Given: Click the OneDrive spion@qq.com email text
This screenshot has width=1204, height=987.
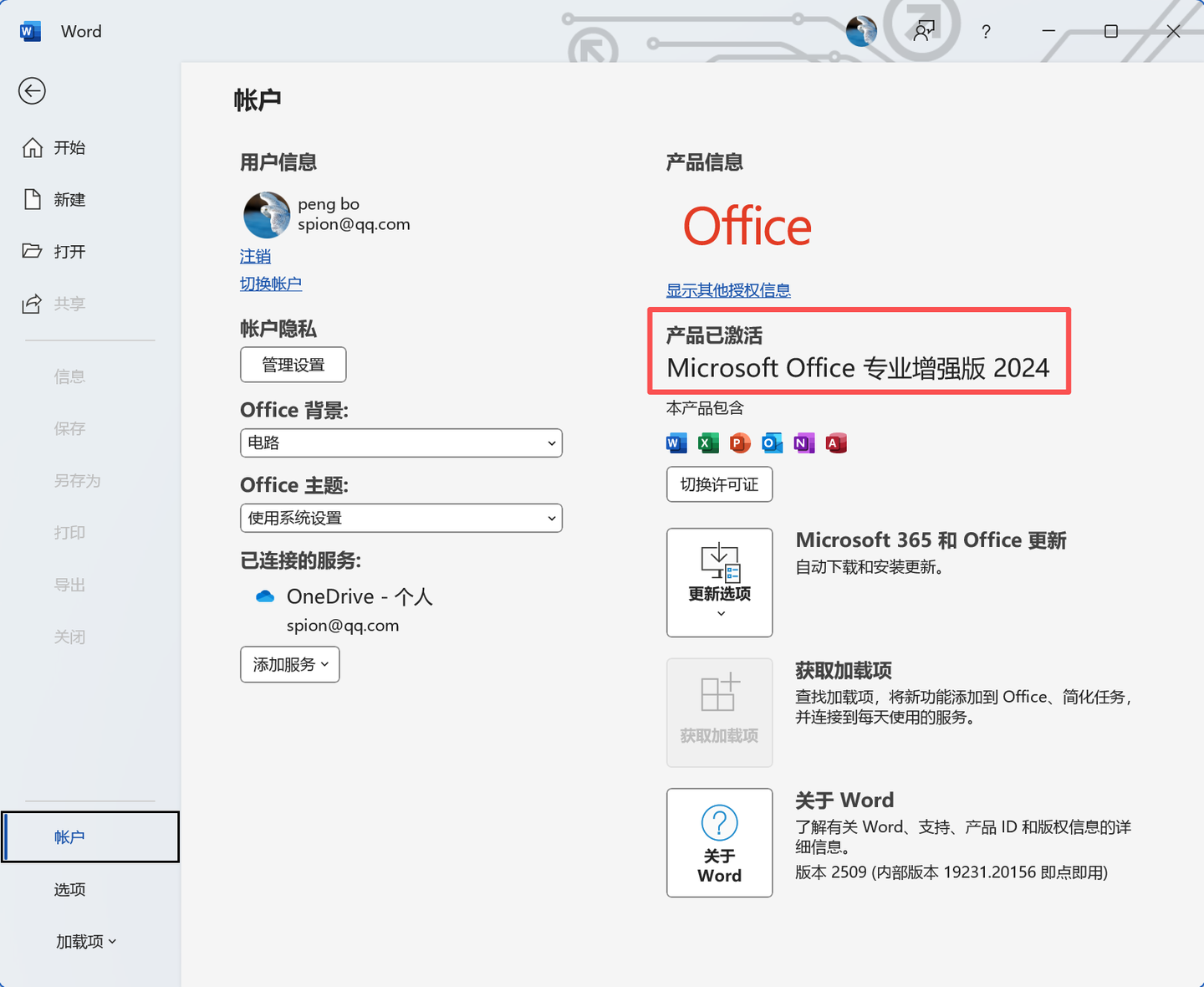Looking at the screenshot, I should [343, 626].
